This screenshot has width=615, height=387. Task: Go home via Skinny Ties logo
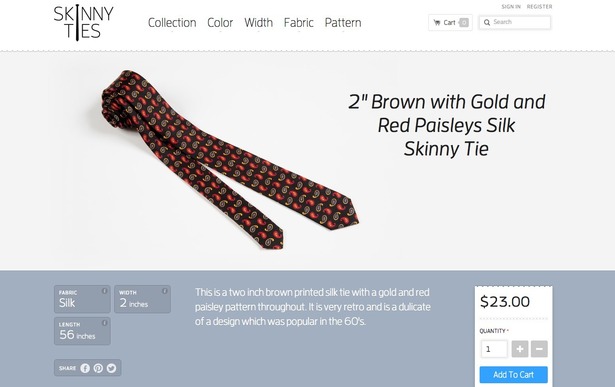84,23
